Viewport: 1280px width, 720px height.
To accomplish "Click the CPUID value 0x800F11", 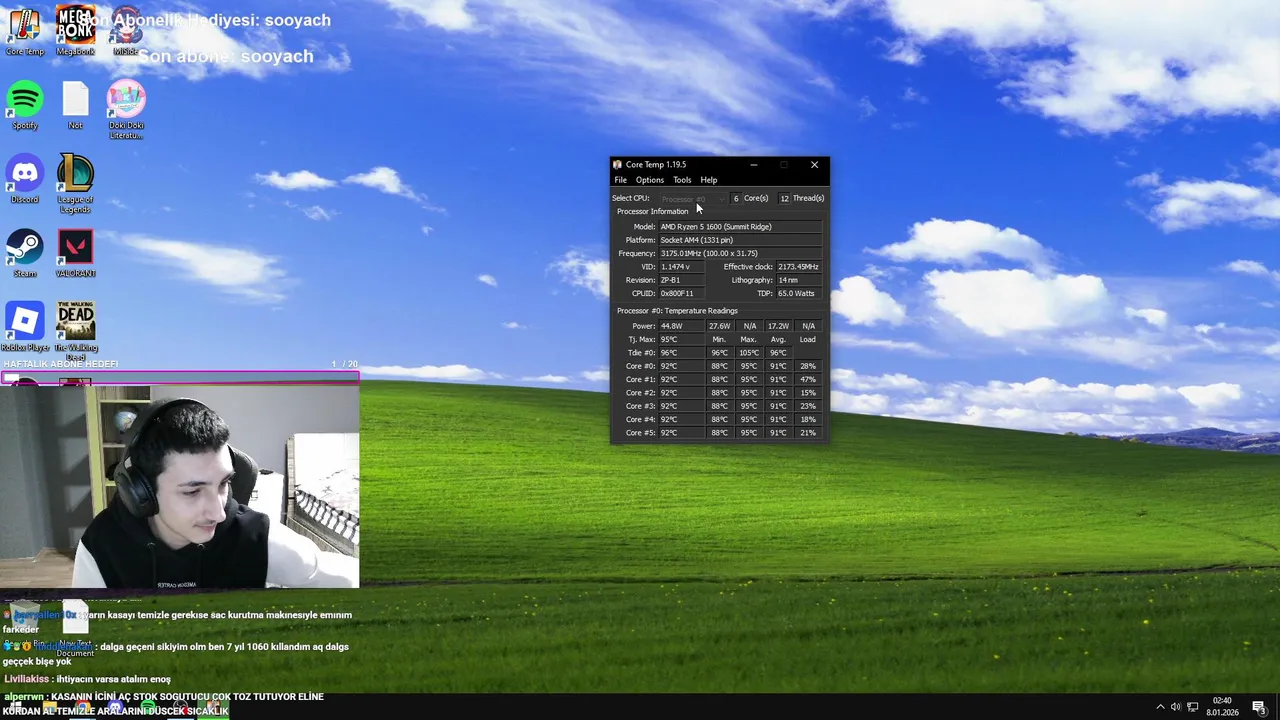I will coord(682,293).
